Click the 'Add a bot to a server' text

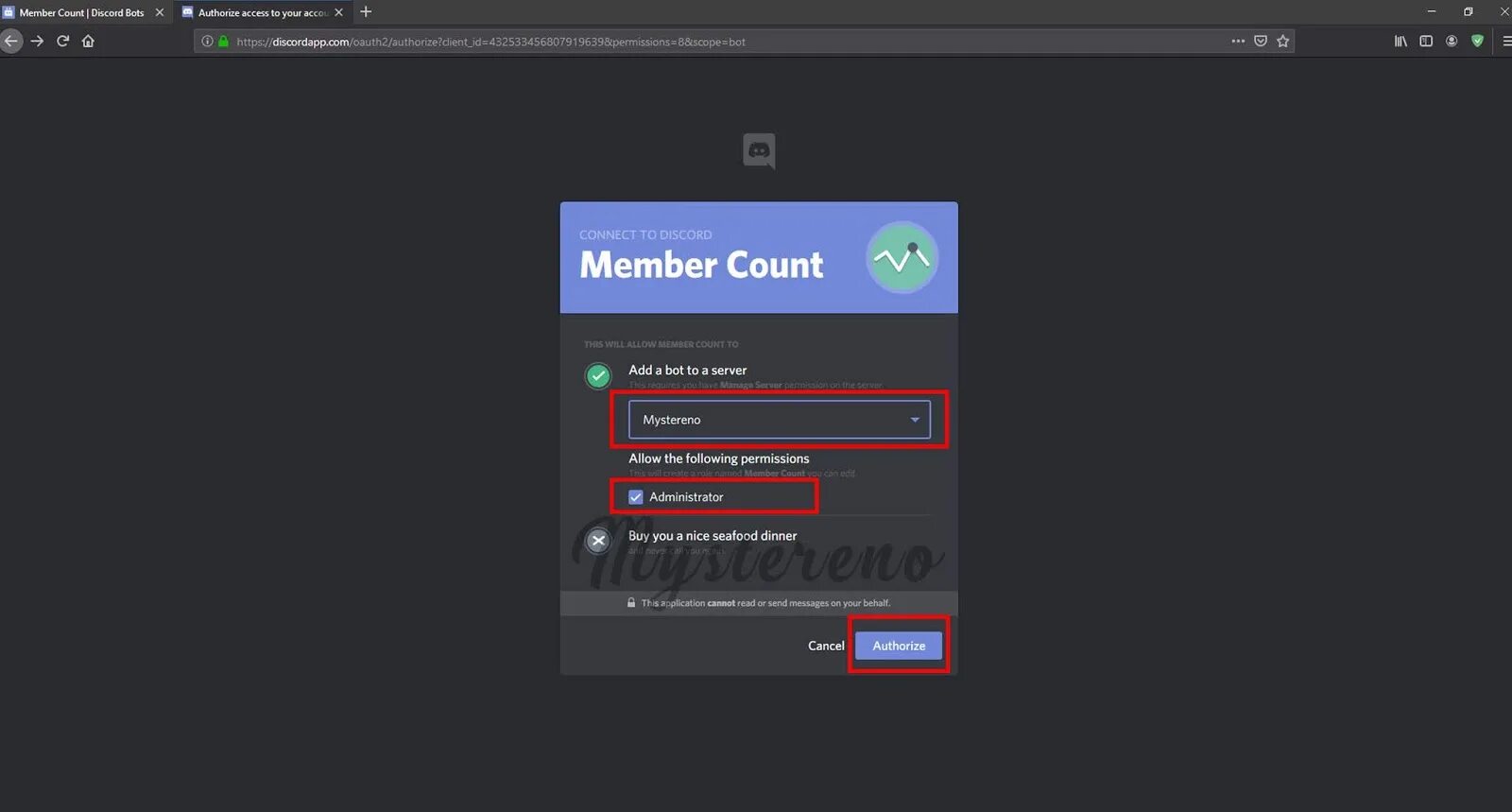pyautogui.click(x=688, y=371)
